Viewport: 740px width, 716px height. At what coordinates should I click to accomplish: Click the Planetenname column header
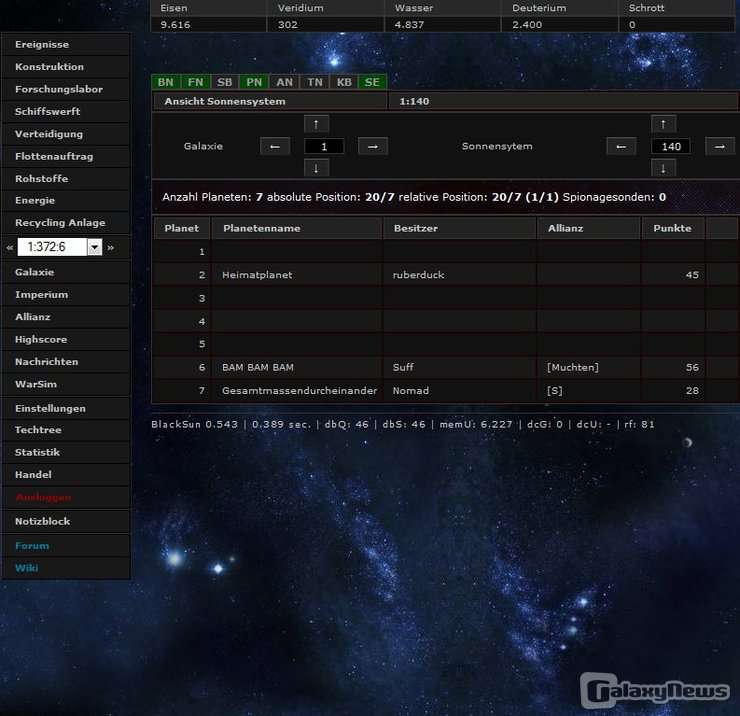click(297, 228)
